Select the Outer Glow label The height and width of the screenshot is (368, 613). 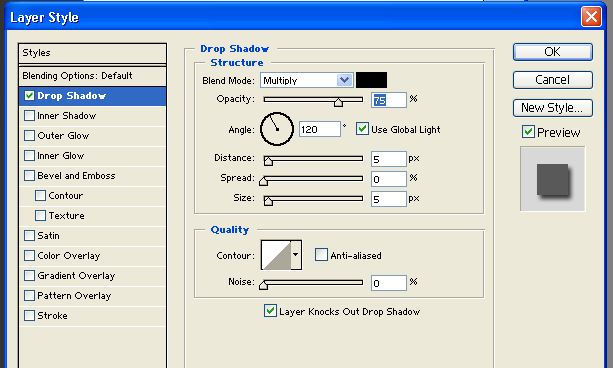[63, 136]
